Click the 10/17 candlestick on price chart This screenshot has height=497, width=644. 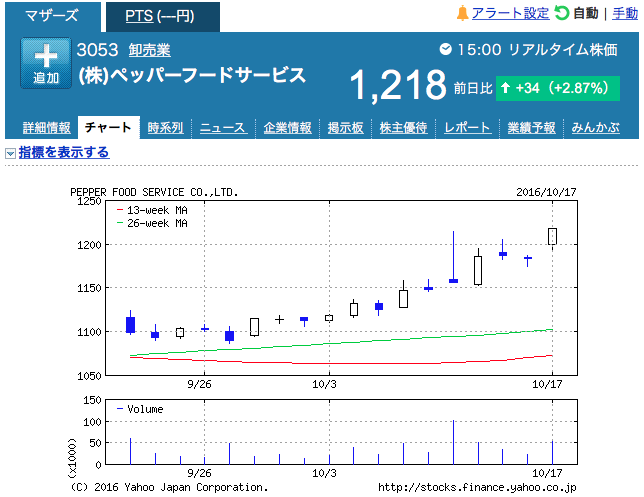[x=552, y=236]
